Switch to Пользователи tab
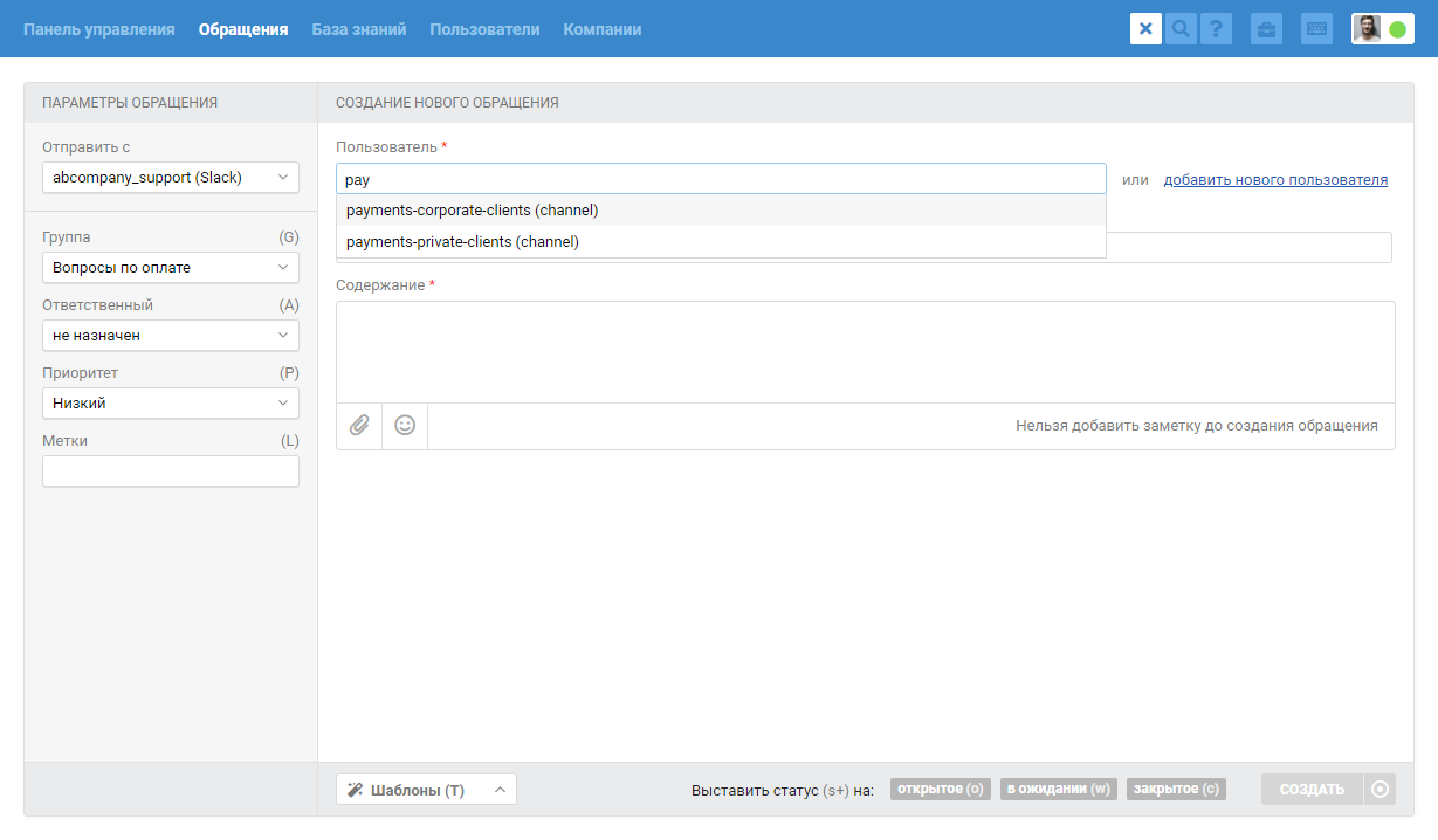The image size is (1438, 840). click(484, 29)
